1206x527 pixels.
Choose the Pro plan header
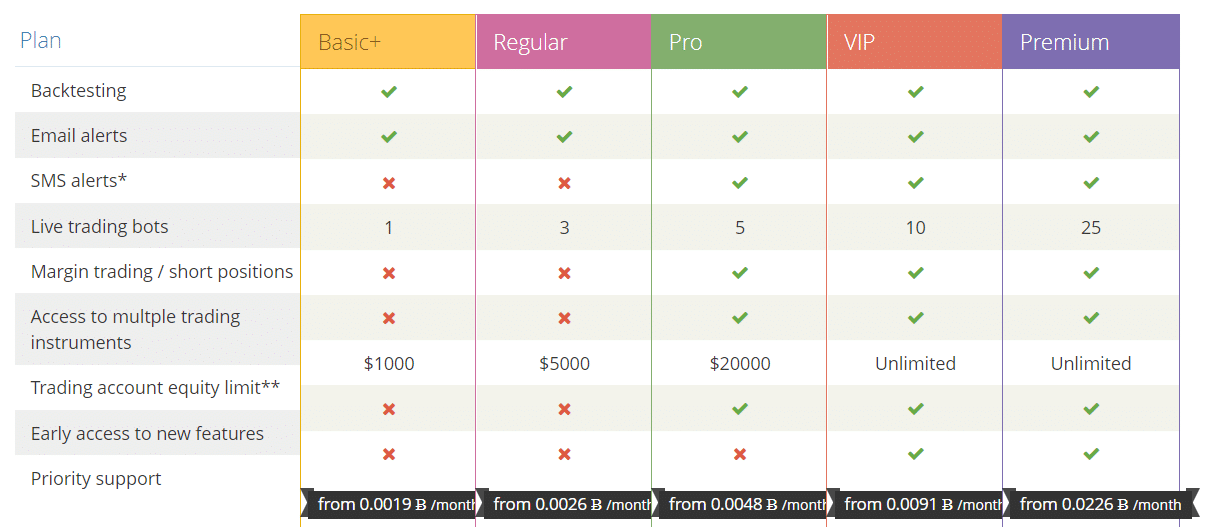coord(739,42)
